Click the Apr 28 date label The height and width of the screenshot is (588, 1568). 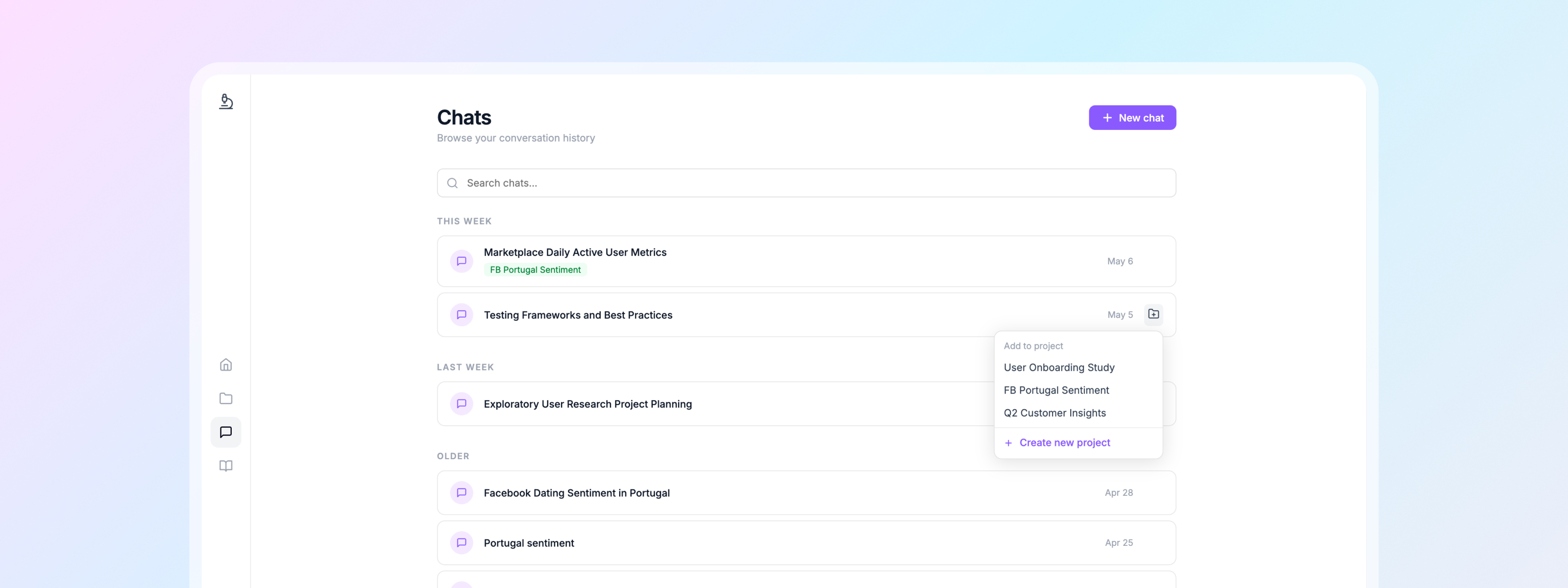pos(1119,492)
